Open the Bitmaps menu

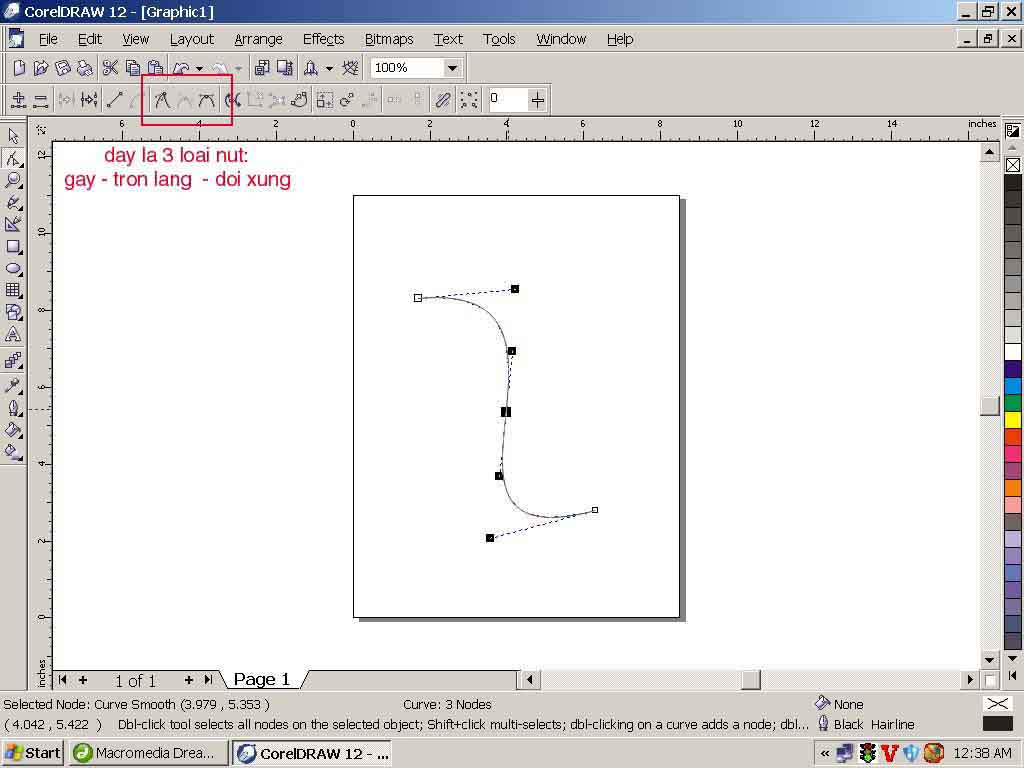(389, 39)
